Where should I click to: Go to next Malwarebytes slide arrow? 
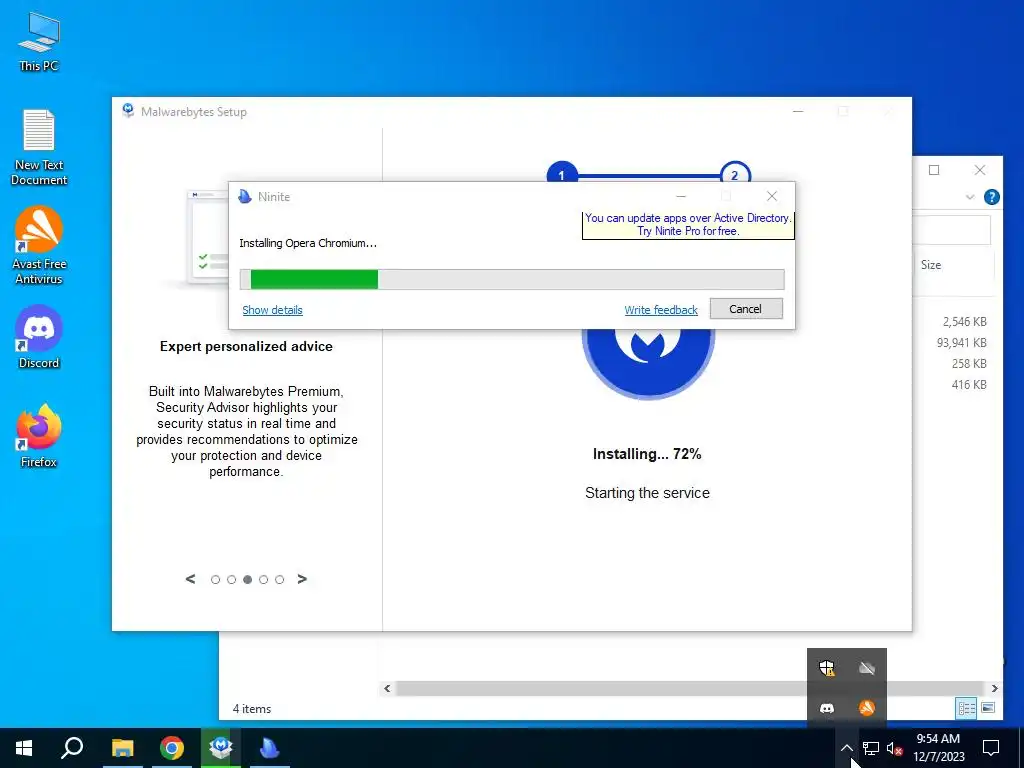[x=302, y=579]
